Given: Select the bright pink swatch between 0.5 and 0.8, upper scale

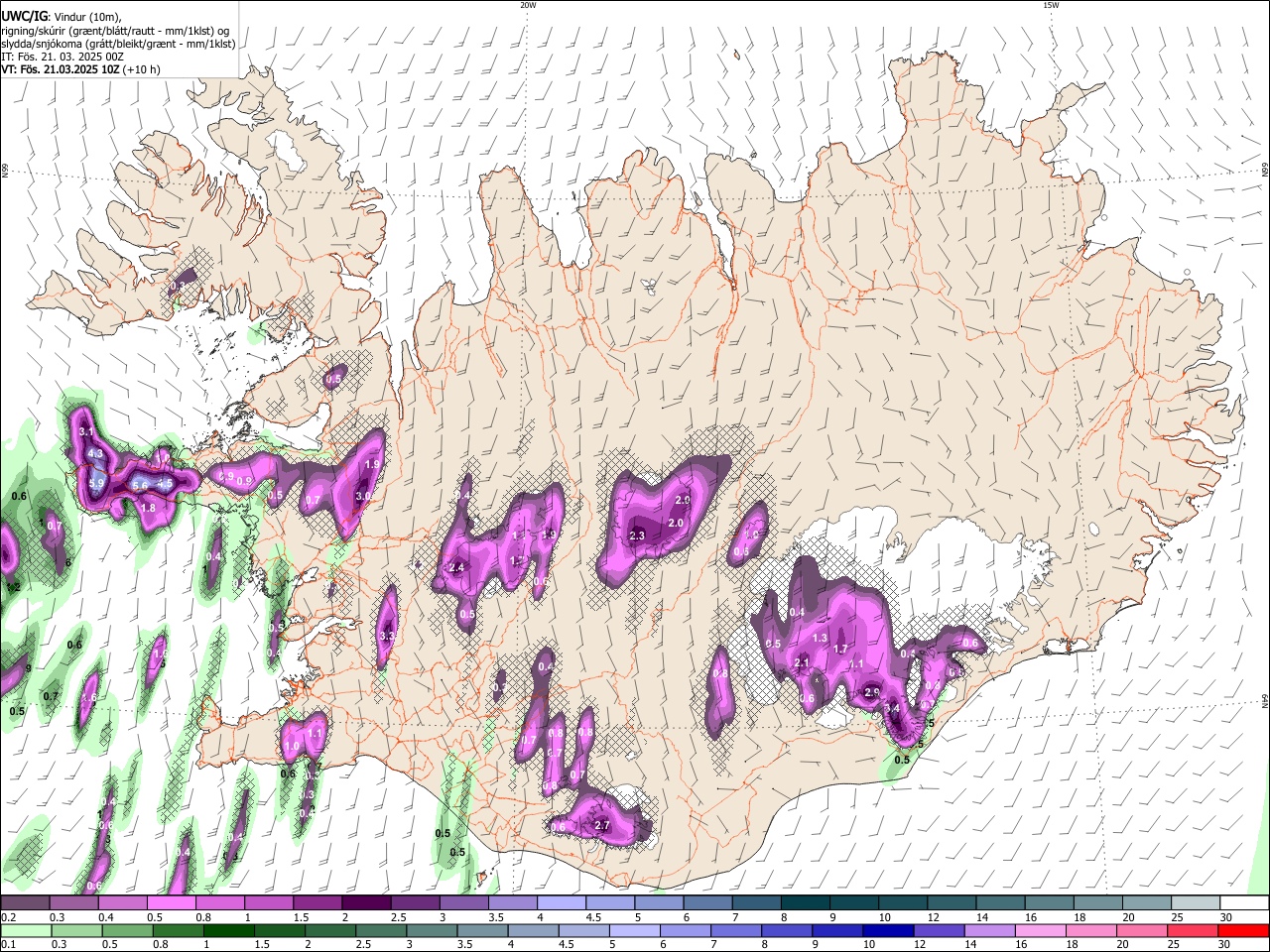Looking at the screenshot, I should tap(171, 903).
